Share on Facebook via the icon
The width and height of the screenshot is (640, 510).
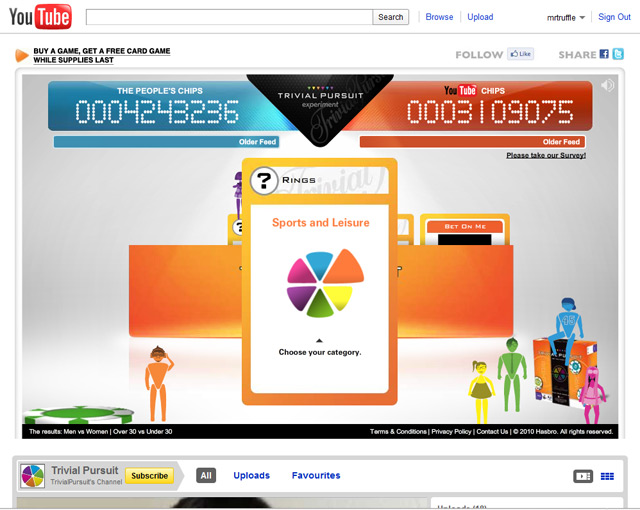[605, 54]
